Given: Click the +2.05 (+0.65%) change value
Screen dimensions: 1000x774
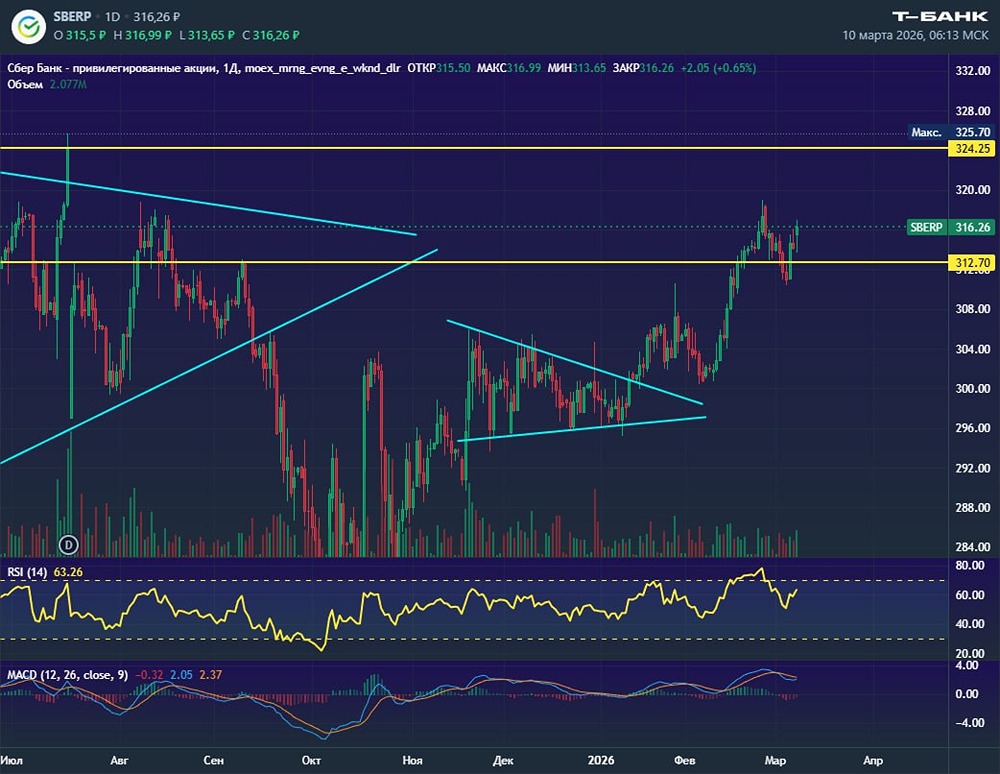Looking at the screenshot, I should (x=718, y=68).
